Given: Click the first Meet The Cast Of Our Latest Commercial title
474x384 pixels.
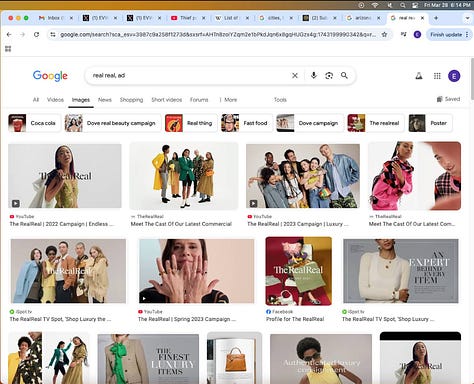Looking at the screenshot, I should [181, 224].
